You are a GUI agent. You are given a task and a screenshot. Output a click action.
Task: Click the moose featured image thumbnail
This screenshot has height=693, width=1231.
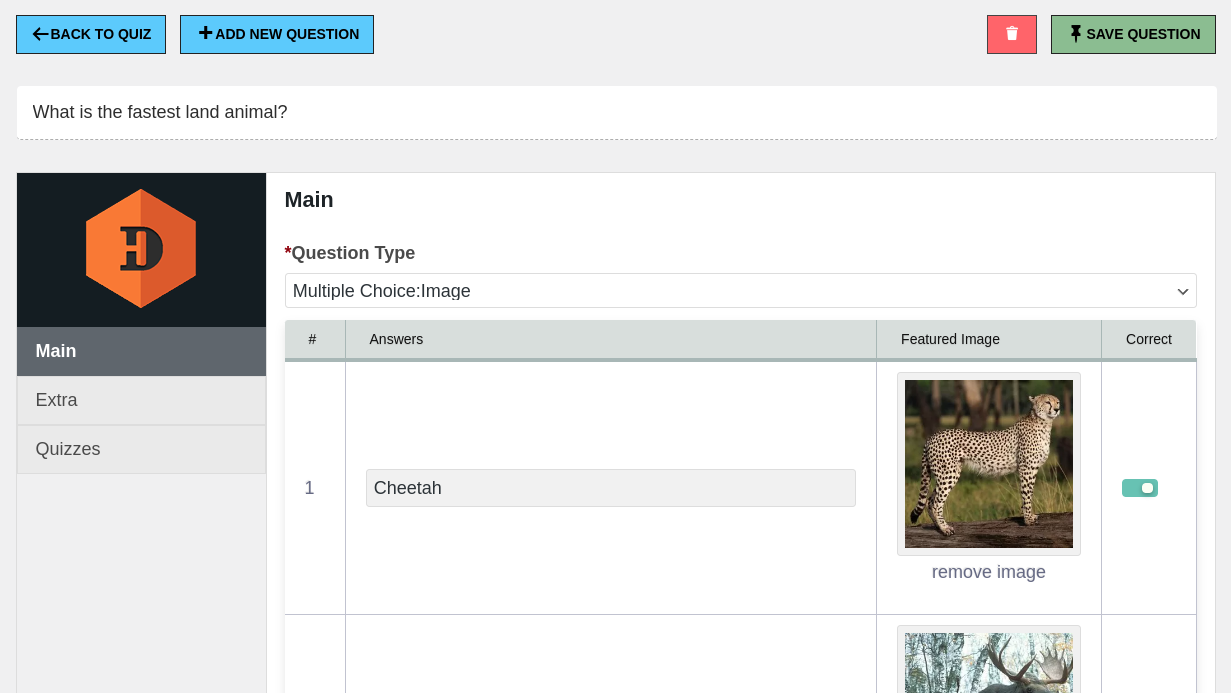(x=988, y=662)
